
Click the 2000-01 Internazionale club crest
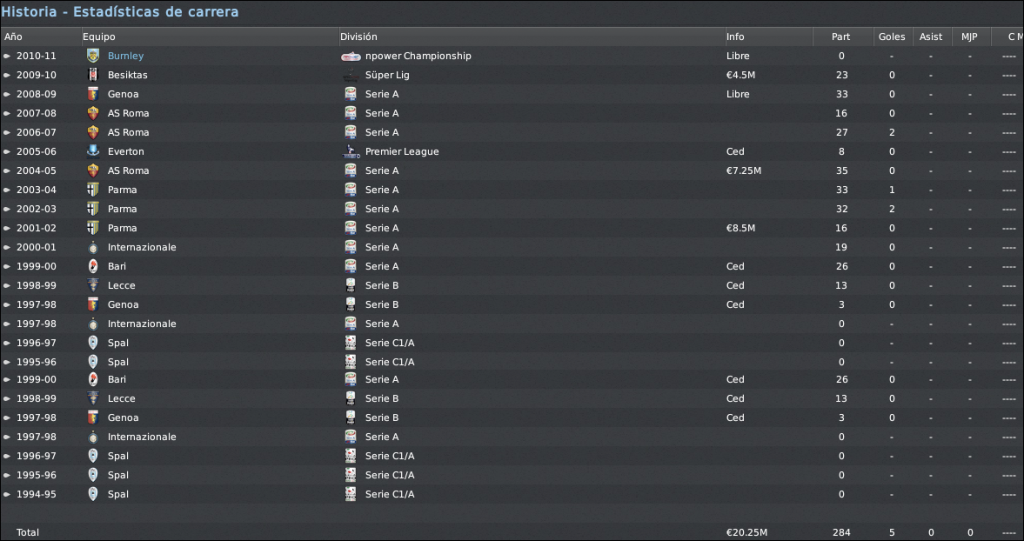(93, 247)
